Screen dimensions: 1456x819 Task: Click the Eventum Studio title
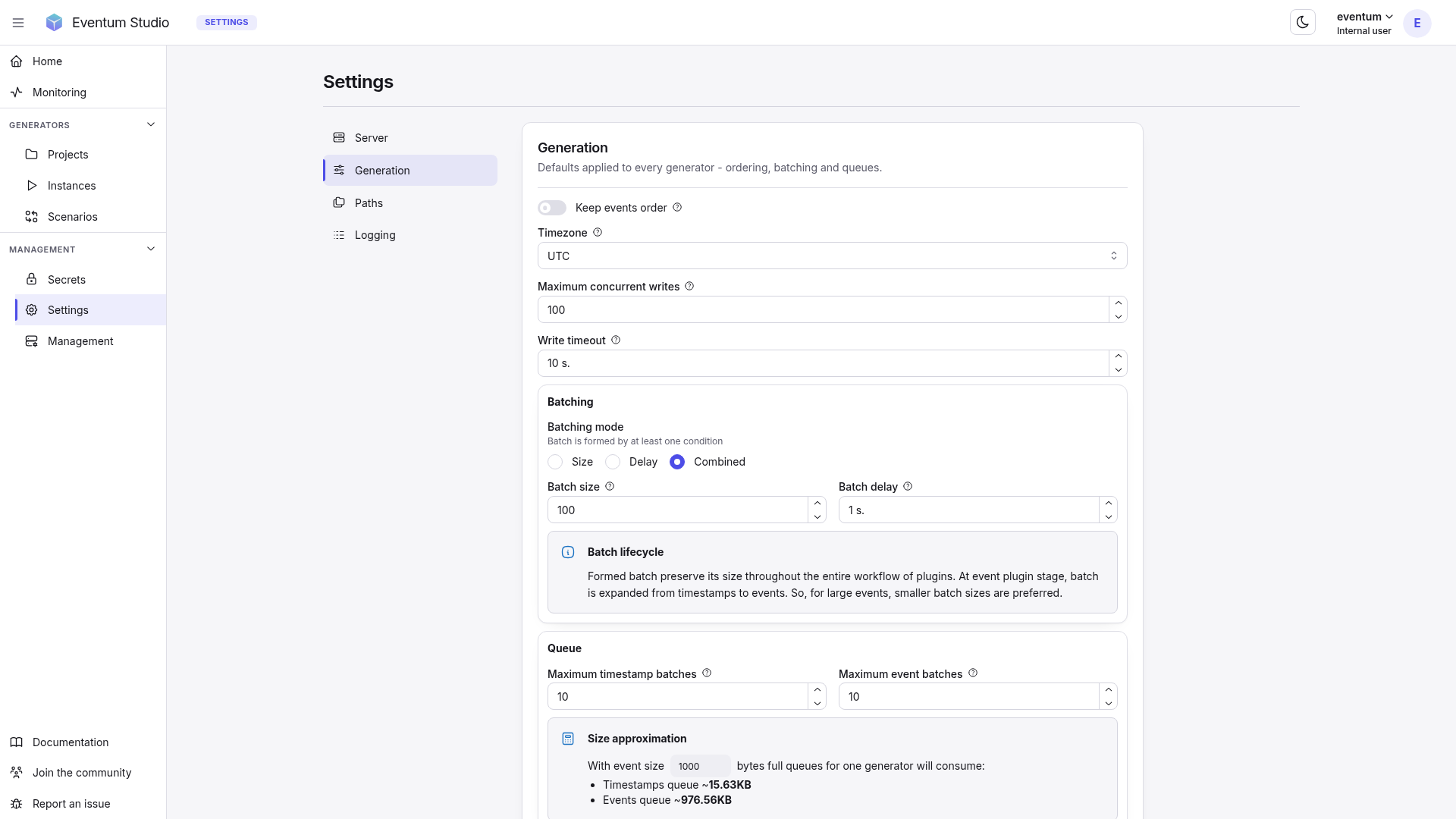coord(121,23)
